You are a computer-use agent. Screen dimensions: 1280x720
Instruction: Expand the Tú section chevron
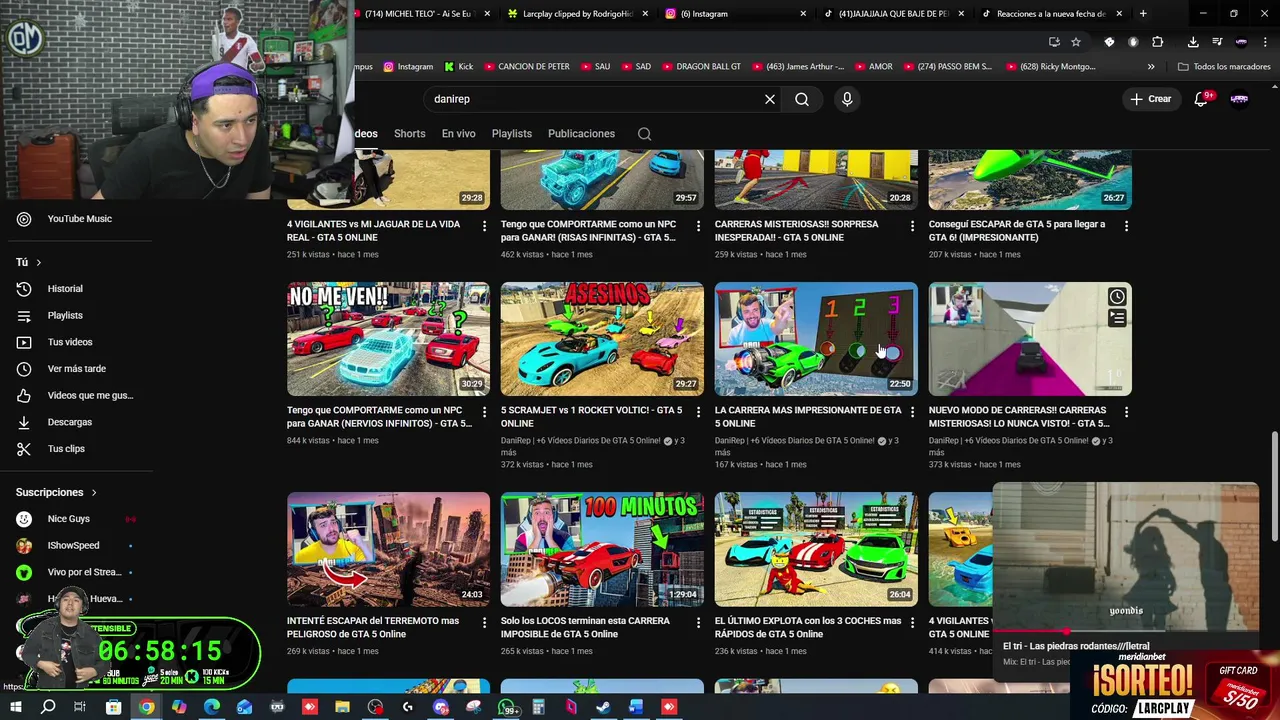pyautogui.click(x=39, y=262)
